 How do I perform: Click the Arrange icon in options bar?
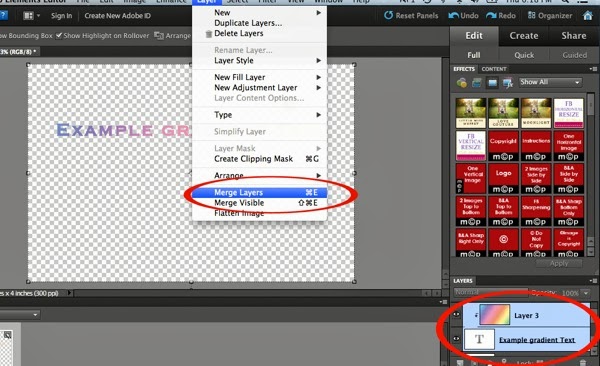(159, 36)
